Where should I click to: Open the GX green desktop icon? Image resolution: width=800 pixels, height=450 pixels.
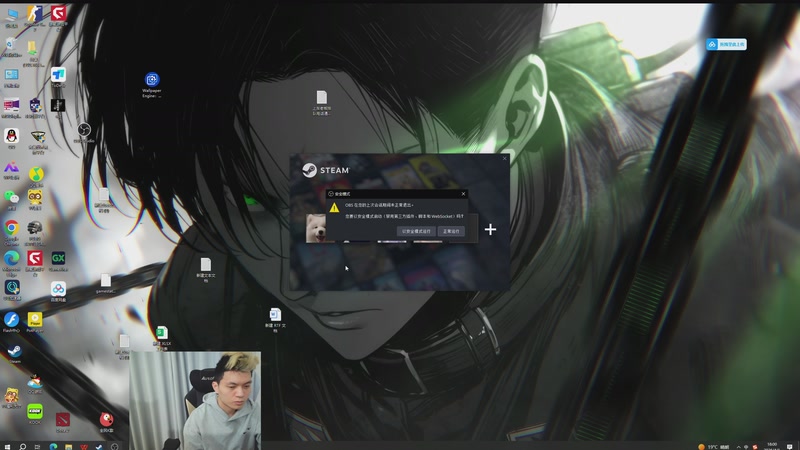58,261
